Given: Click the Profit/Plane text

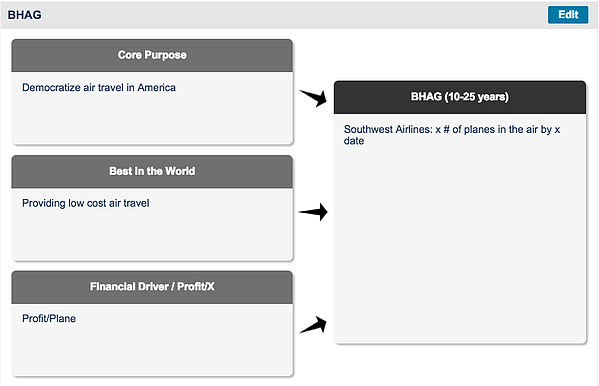Looking at the screenshot, I should pos(49,318).
